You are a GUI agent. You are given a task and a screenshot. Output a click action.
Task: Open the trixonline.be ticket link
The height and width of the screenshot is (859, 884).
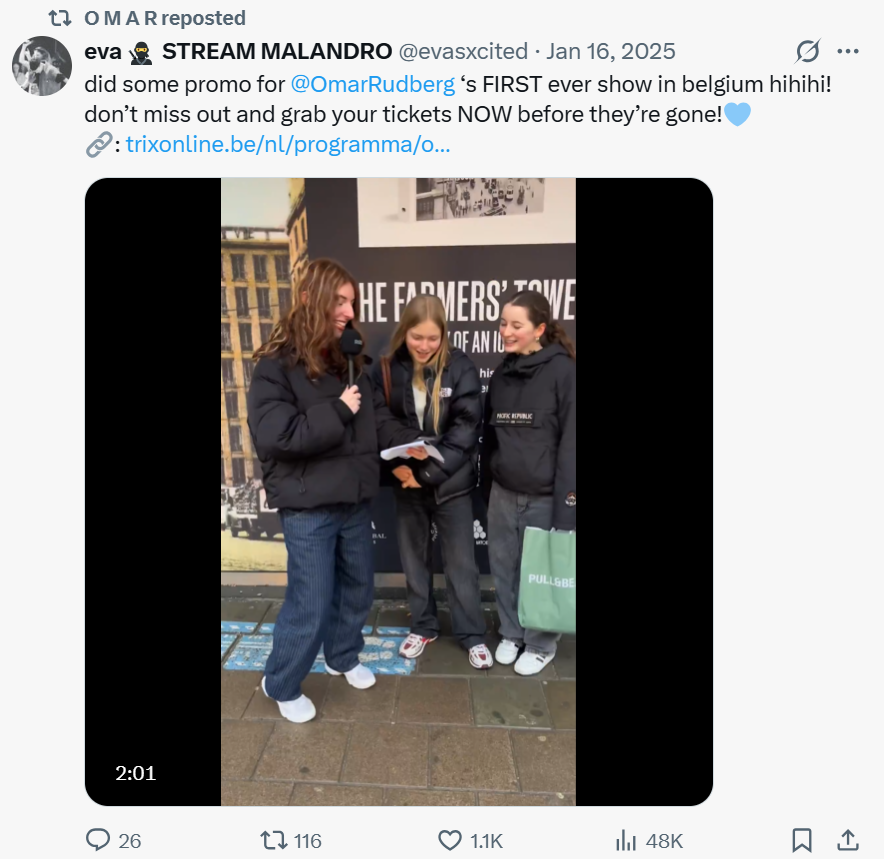[288, 144]
